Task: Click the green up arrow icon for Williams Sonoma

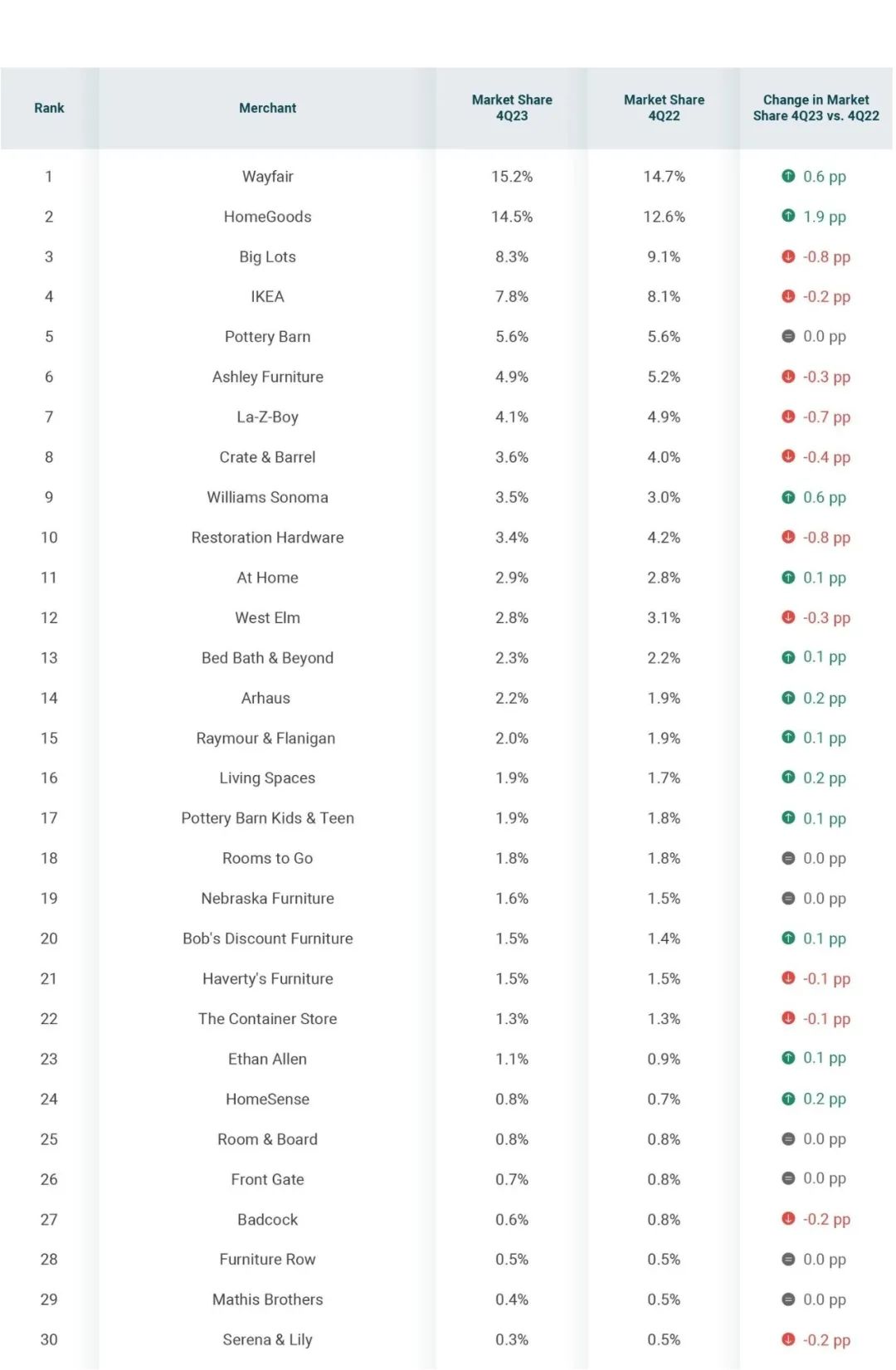Action: click(788, 497)
